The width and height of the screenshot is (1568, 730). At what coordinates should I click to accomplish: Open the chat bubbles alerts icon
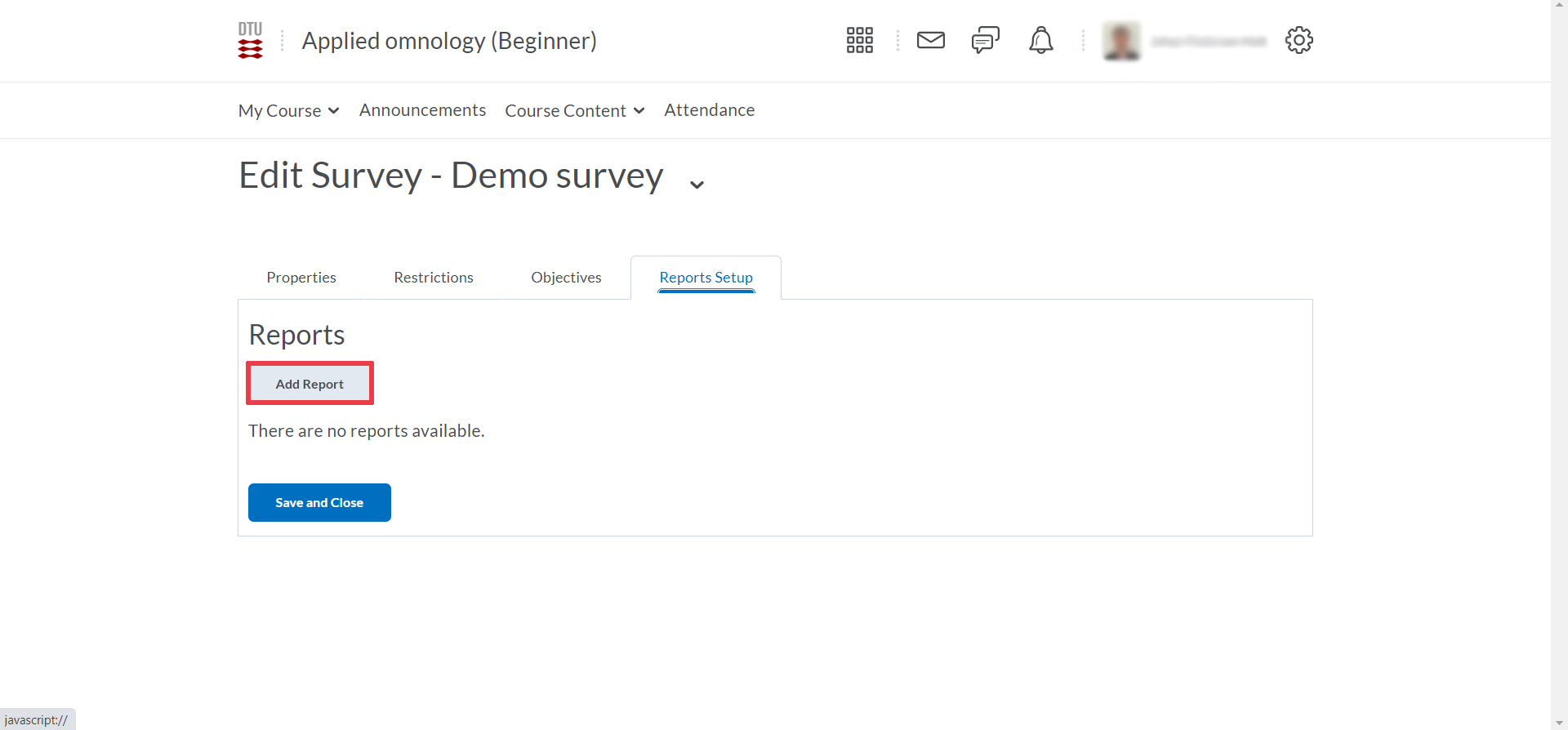click(985, 40)
